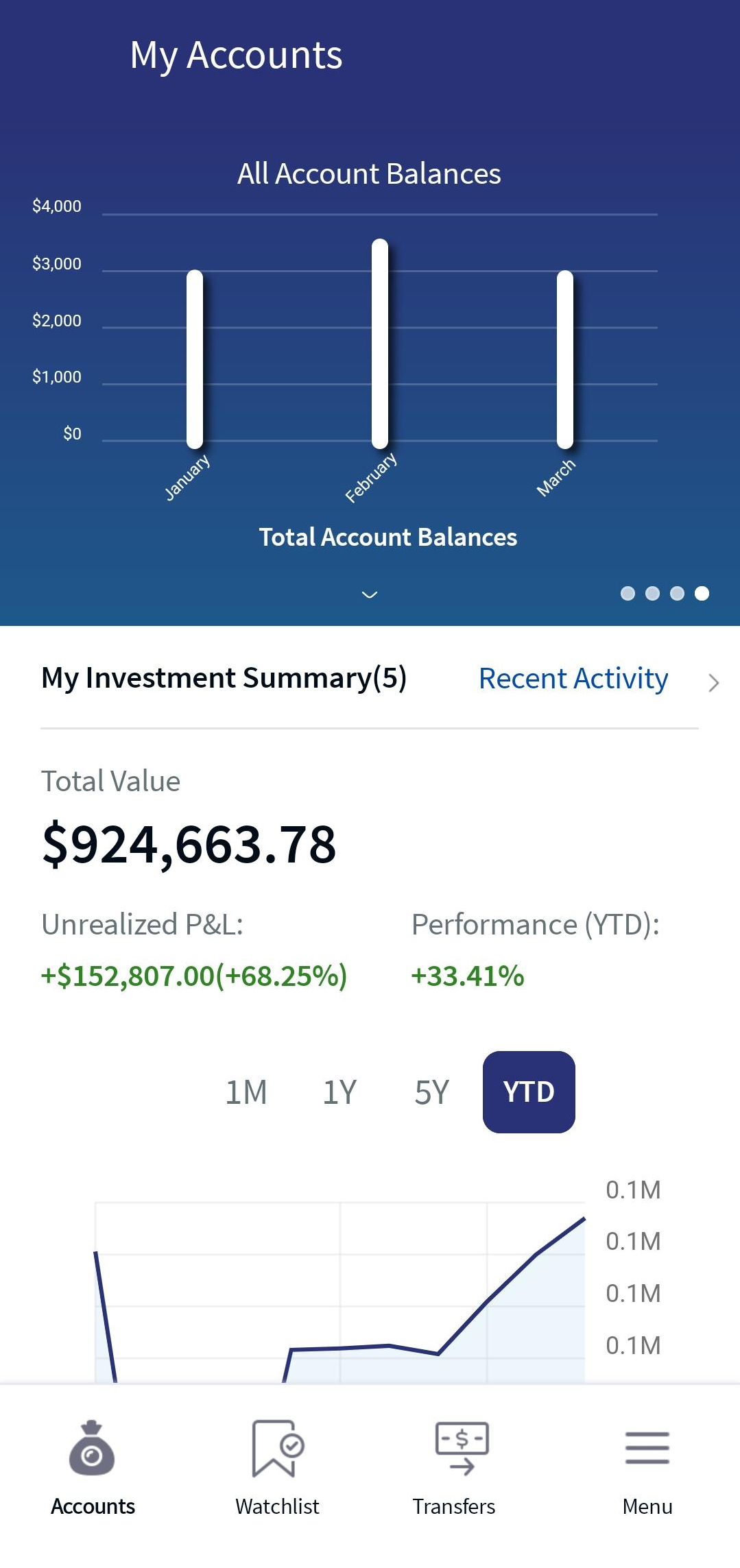The height and width of the screenshot is (1568, 740).
Task: Switch to My Investment Summary(5) tab
Action: pos(224,678)
